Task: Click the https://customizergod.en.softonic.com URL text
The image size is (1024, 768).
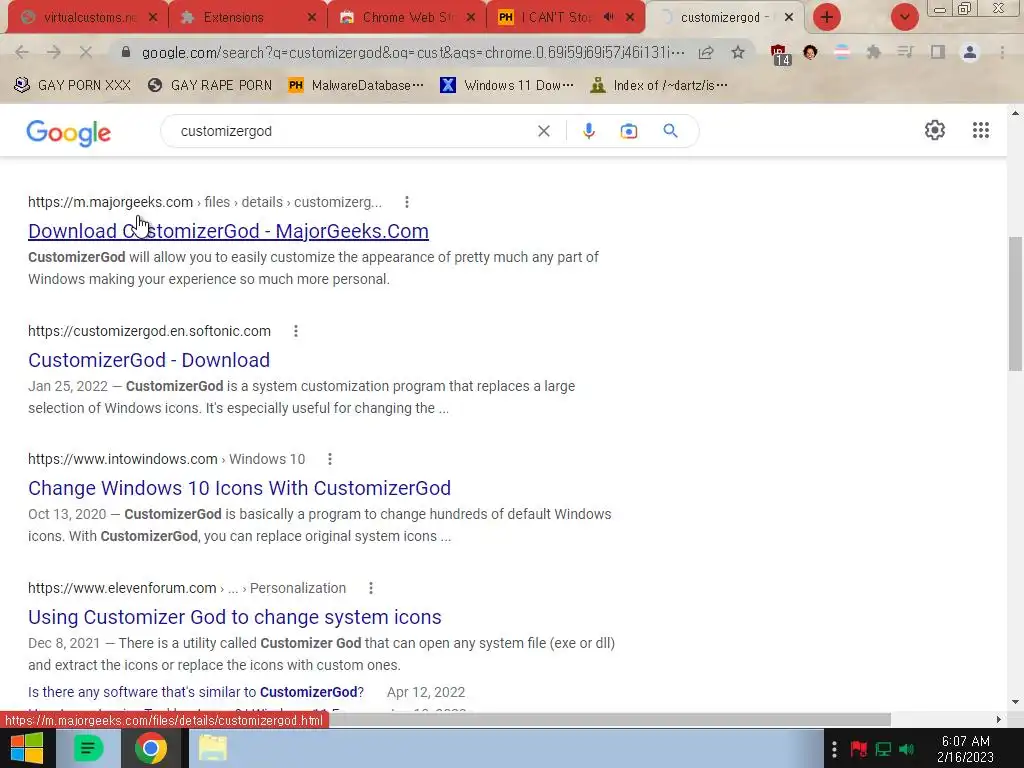Action: tap(150, 331)
